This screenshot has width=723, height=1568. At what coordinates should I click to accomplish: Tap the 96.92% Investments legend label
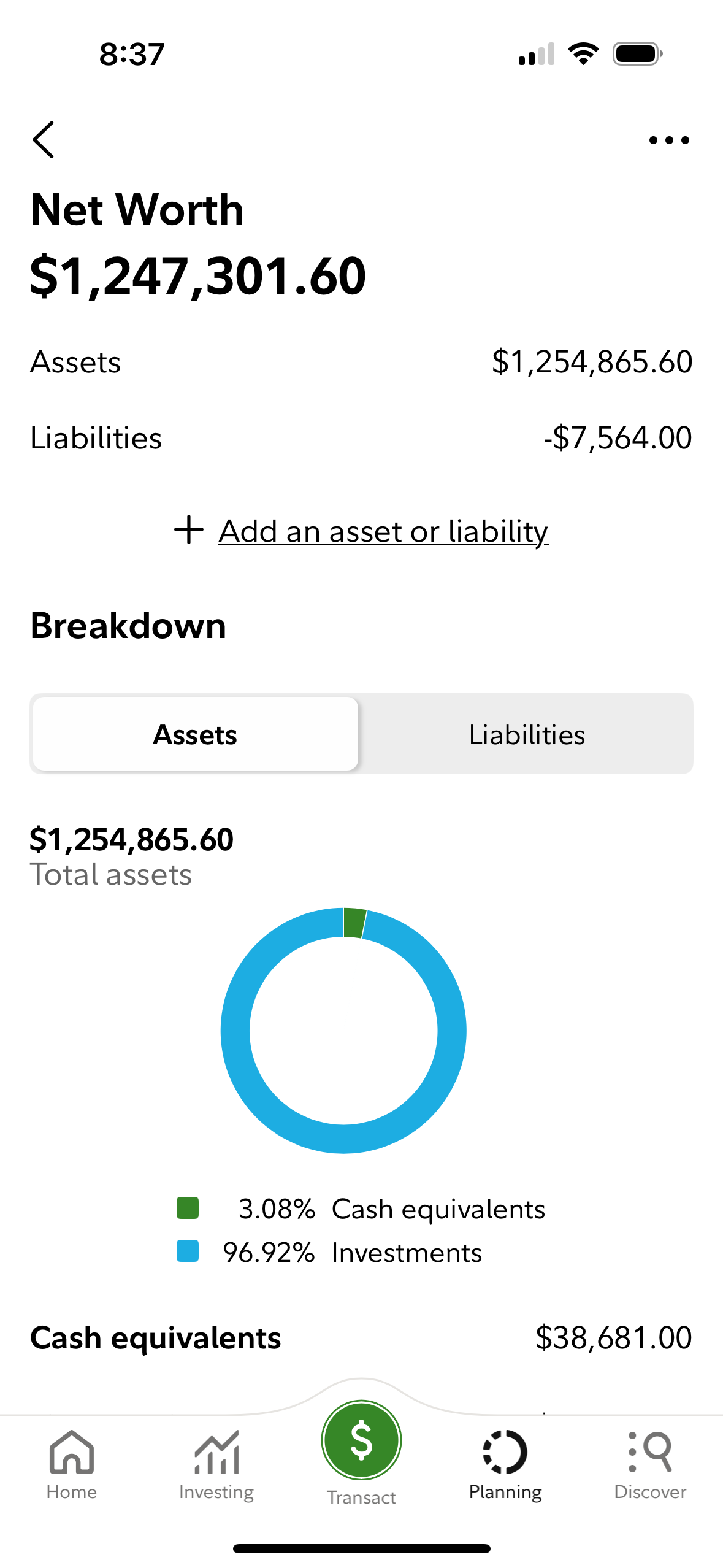pos(353,1253)
